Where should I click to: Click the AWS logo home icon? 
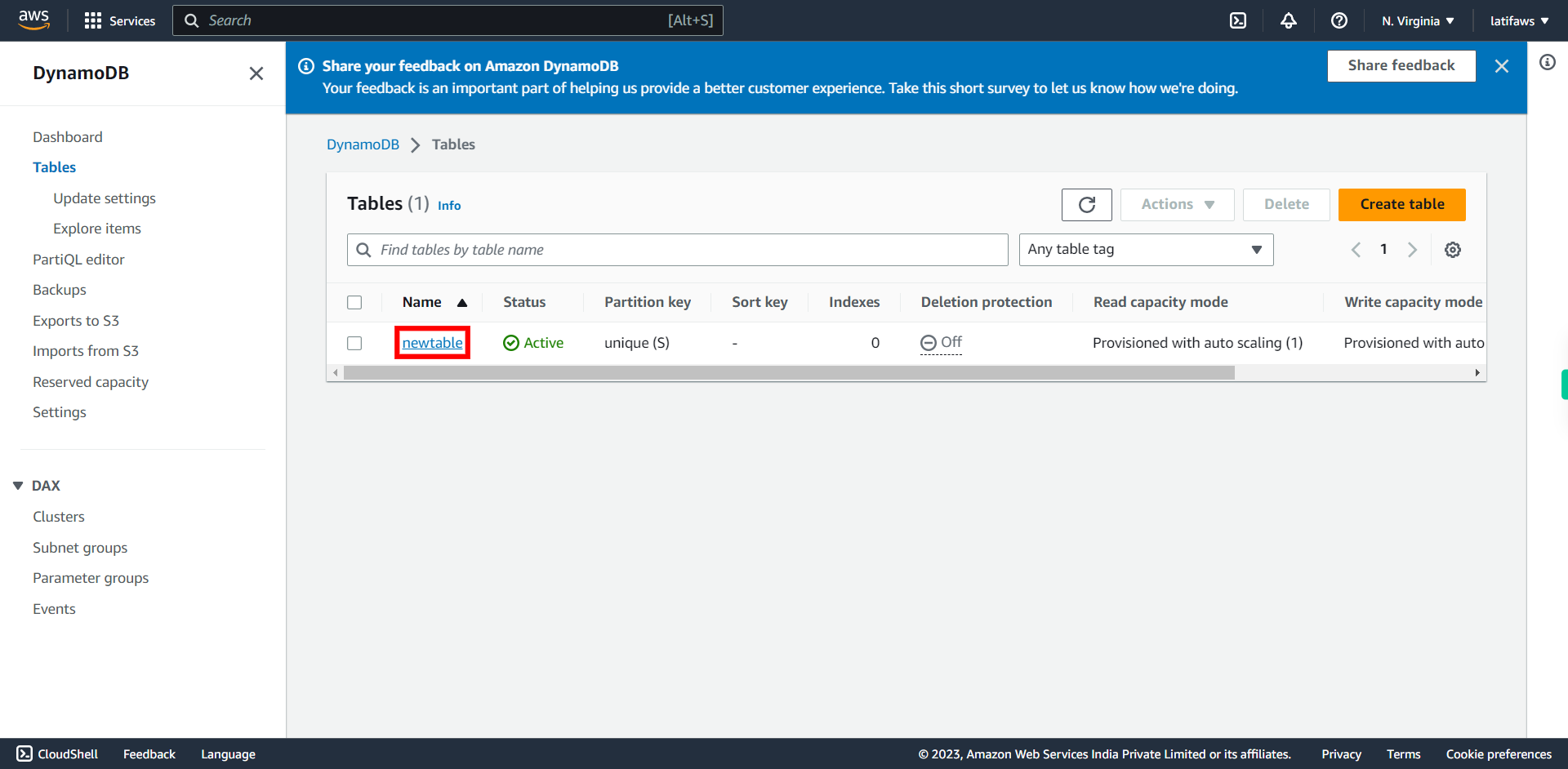coord(34,20)
